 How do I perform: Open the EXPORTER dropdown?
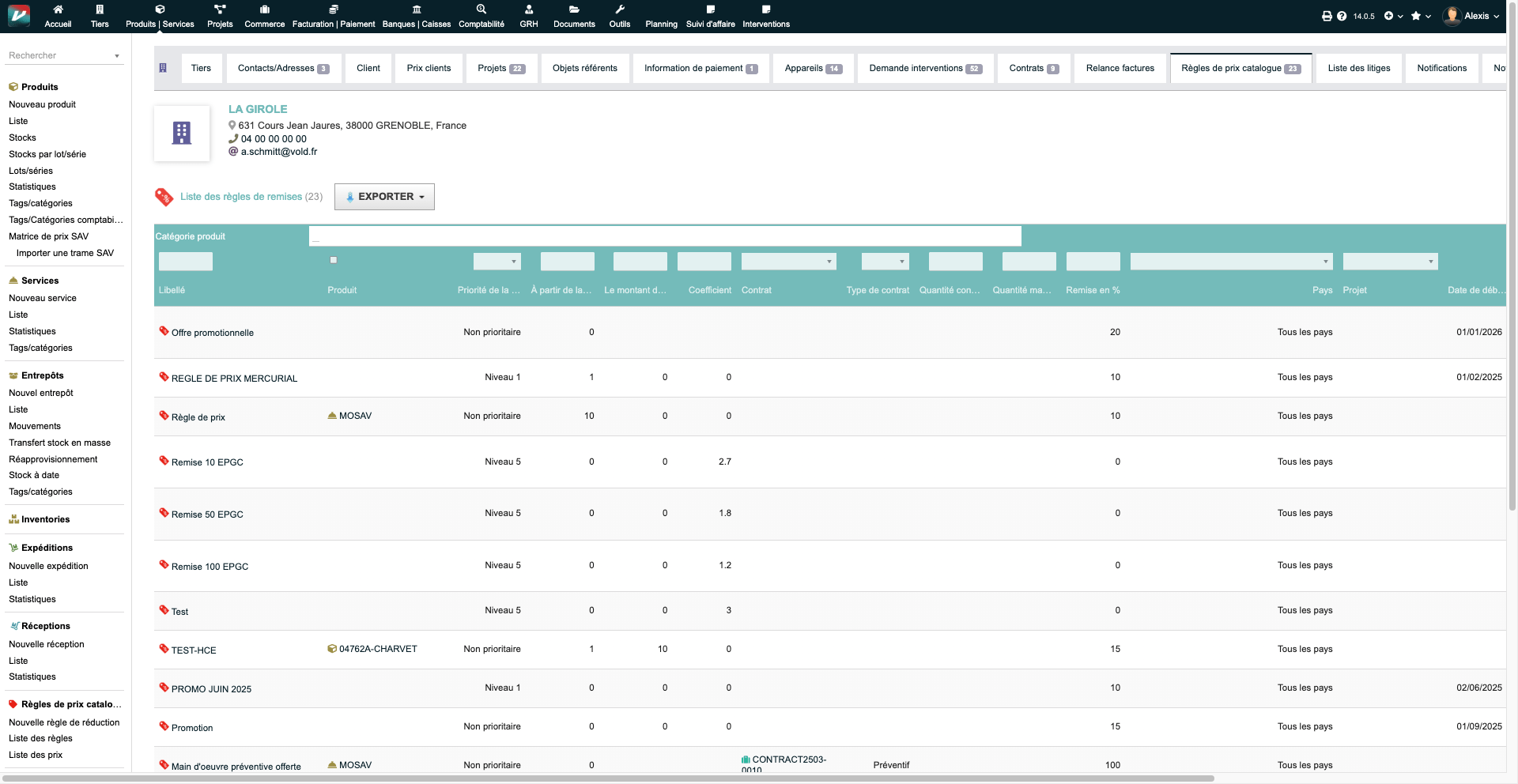pyautogui.click(x=384, y=197)
